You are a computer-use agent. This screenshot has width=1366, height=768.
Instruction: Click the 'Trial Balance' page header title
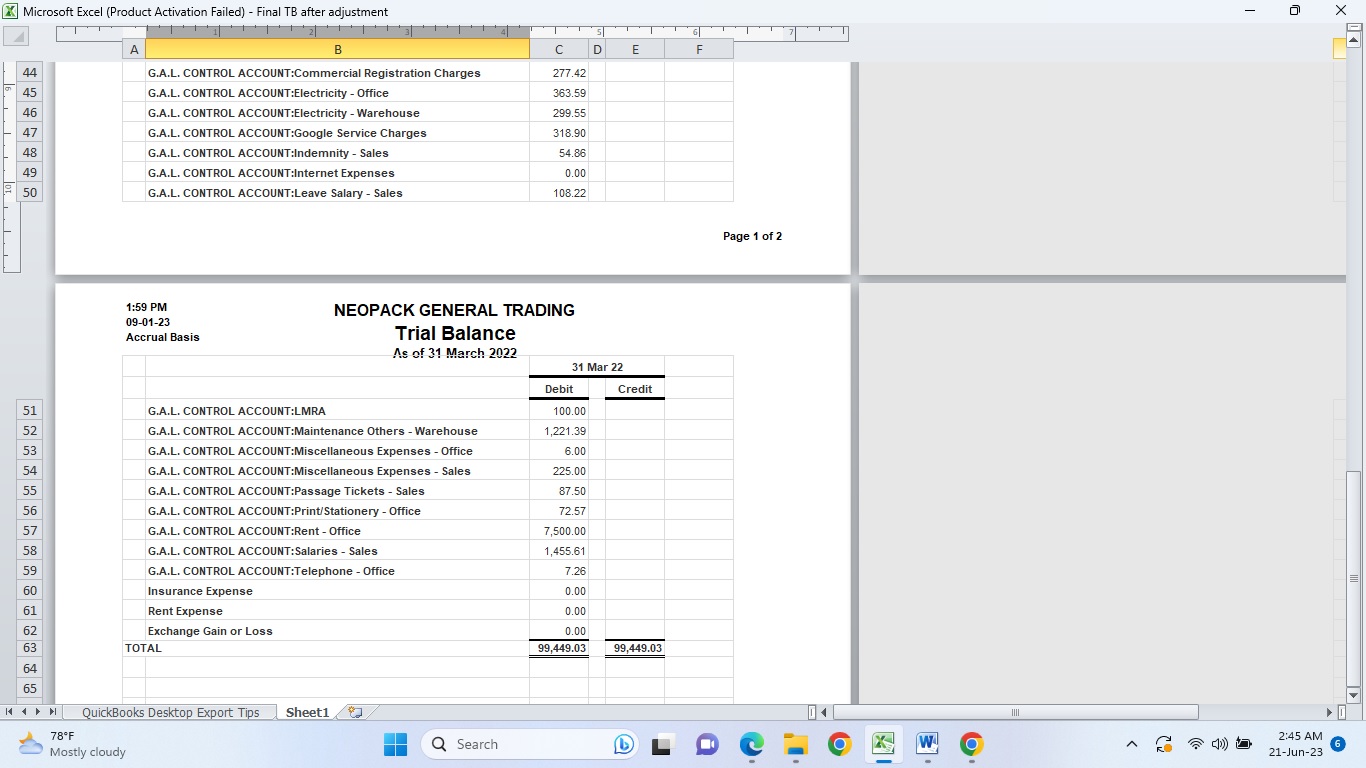tap(455, 333)
